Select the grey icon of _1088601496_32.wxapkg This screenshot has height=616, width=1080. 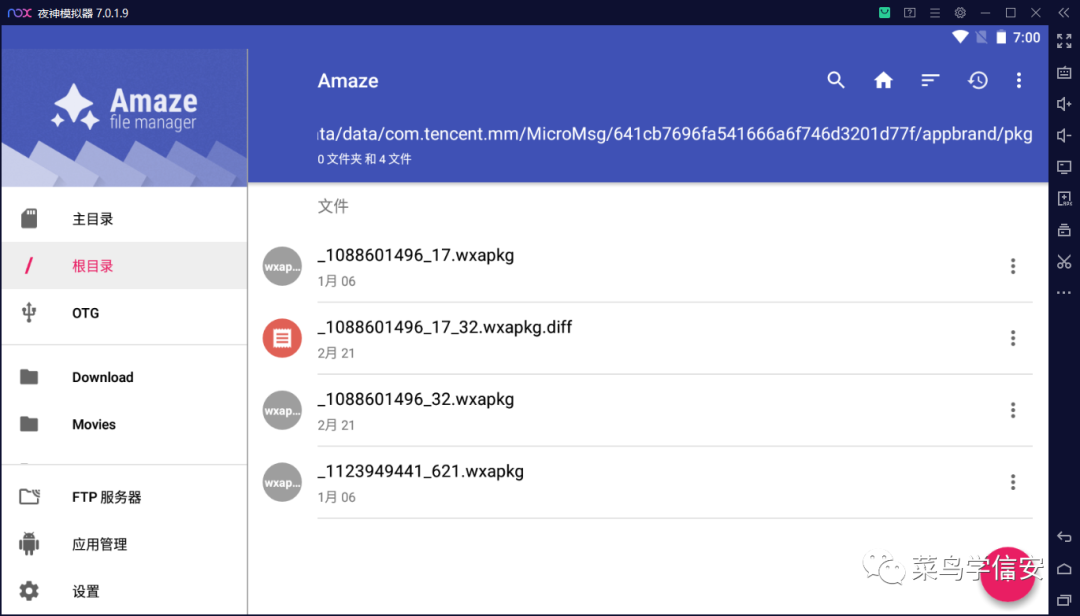click(x=282, y=410)
